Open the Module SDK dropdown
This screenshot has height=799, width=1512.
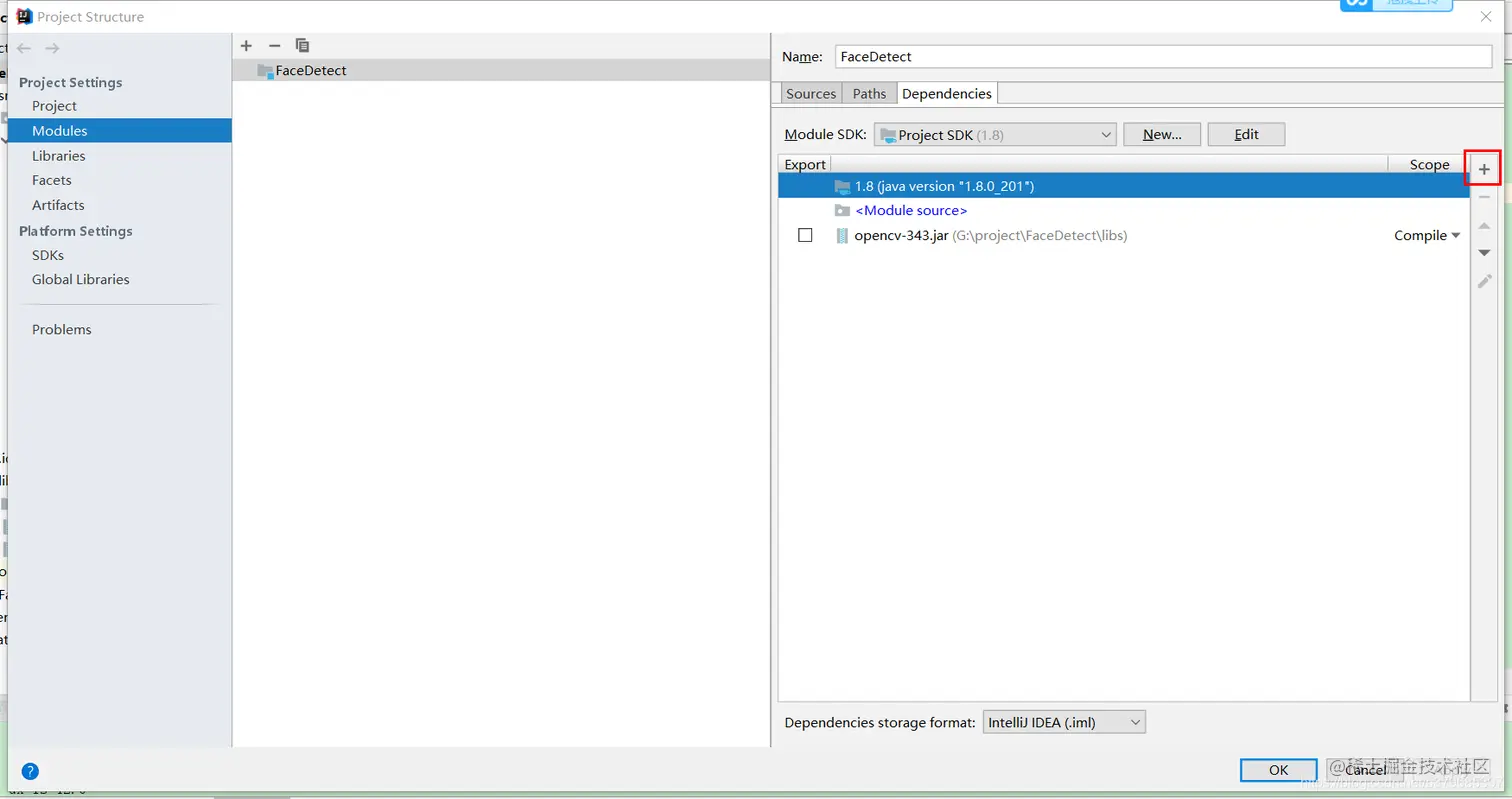[x=995, y=135]
